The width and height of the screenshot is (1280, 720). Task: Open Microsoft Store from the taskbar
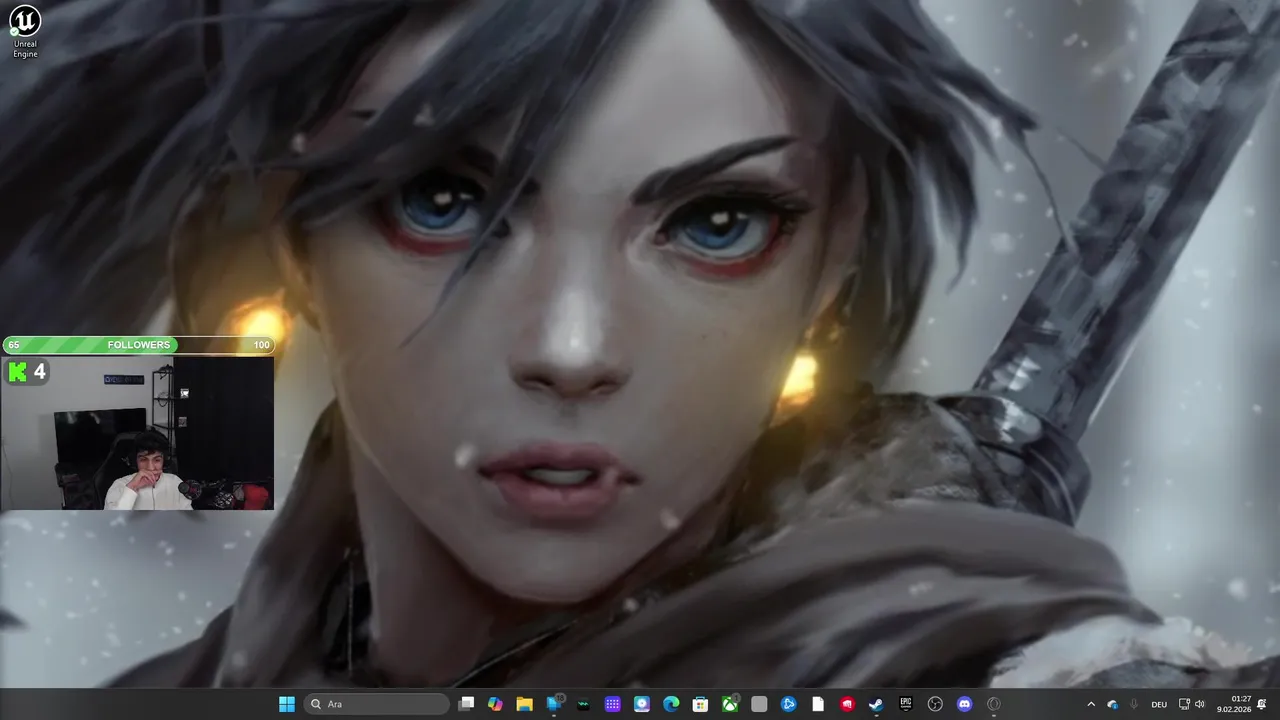tap(700, 704)
